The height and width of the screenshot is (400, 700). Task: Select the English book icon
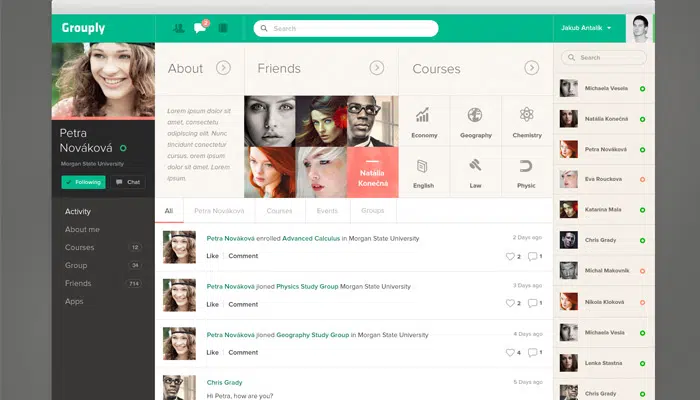[424, 166]
